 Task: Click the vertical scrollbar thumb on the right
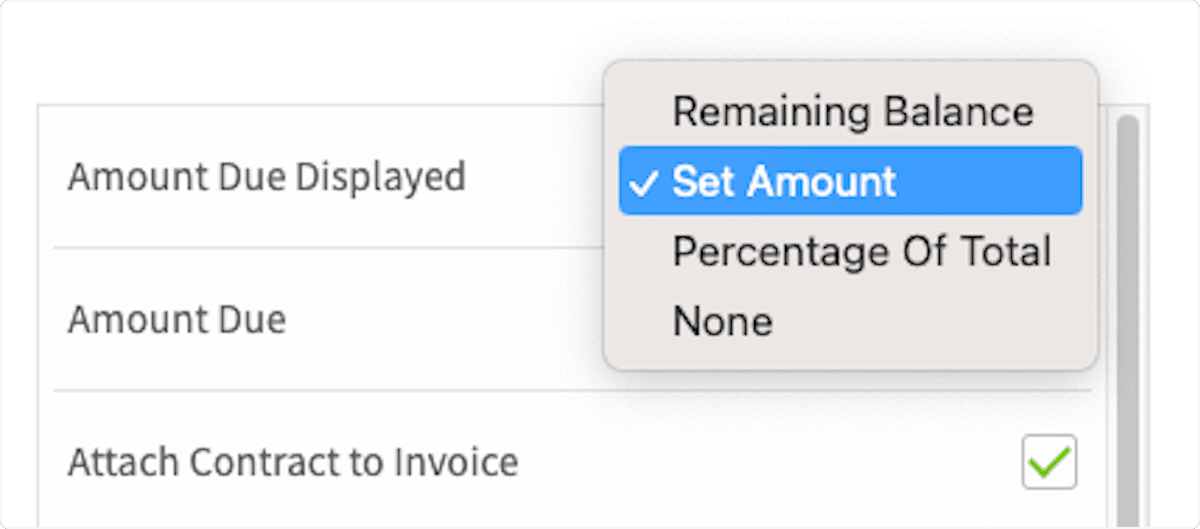[x=1128, y=300]
